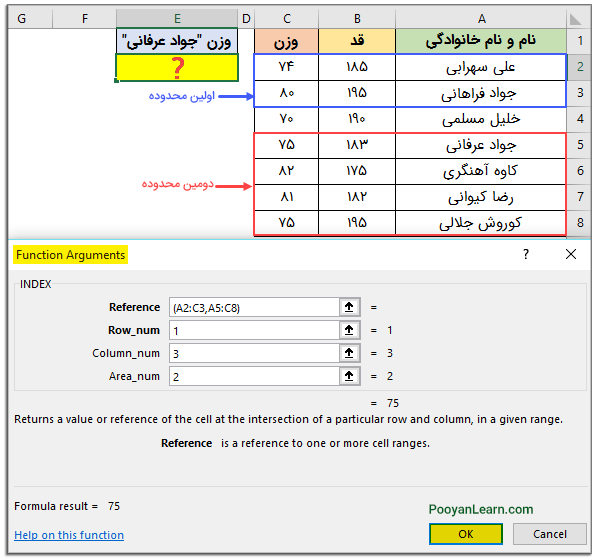Click inside the Reference input field
The height and width of the screenshot is (560, 601).
[x=254, y=307]
